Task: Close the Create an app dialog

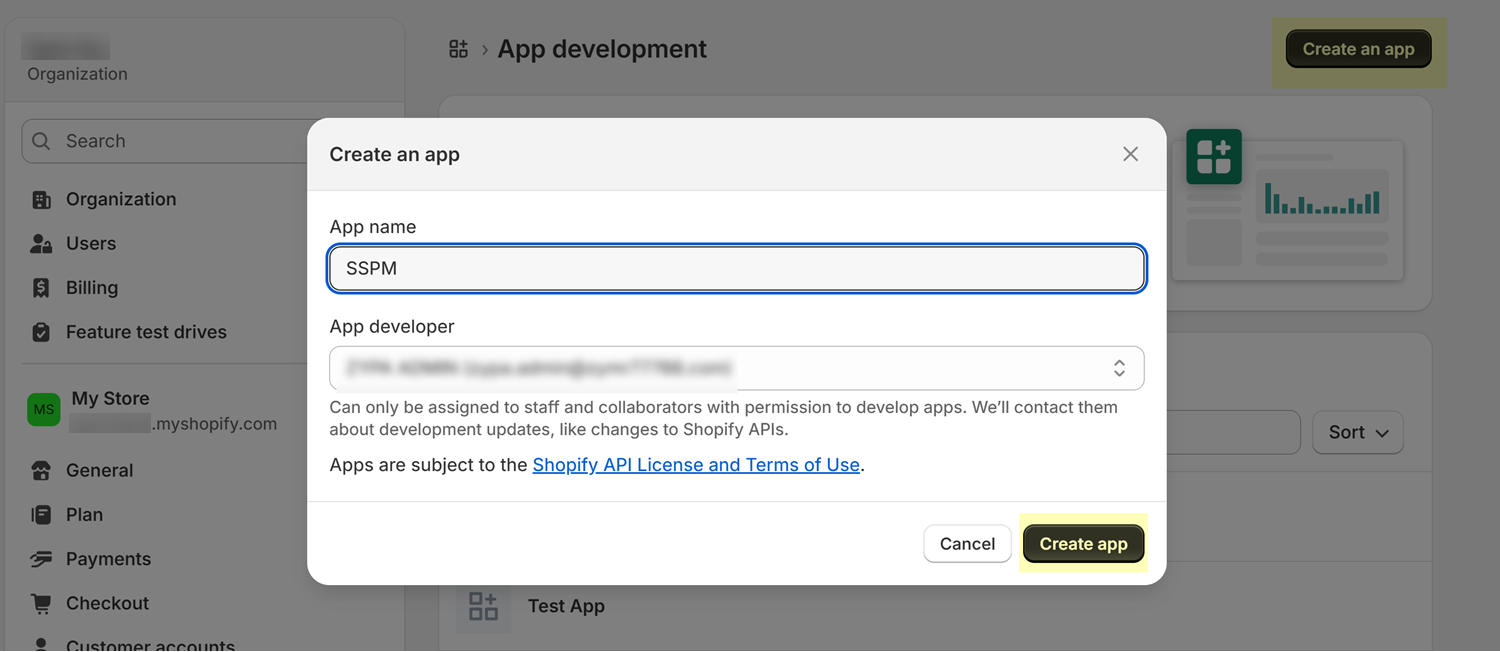Action: pyautogui.click(x=1130, y=154)
